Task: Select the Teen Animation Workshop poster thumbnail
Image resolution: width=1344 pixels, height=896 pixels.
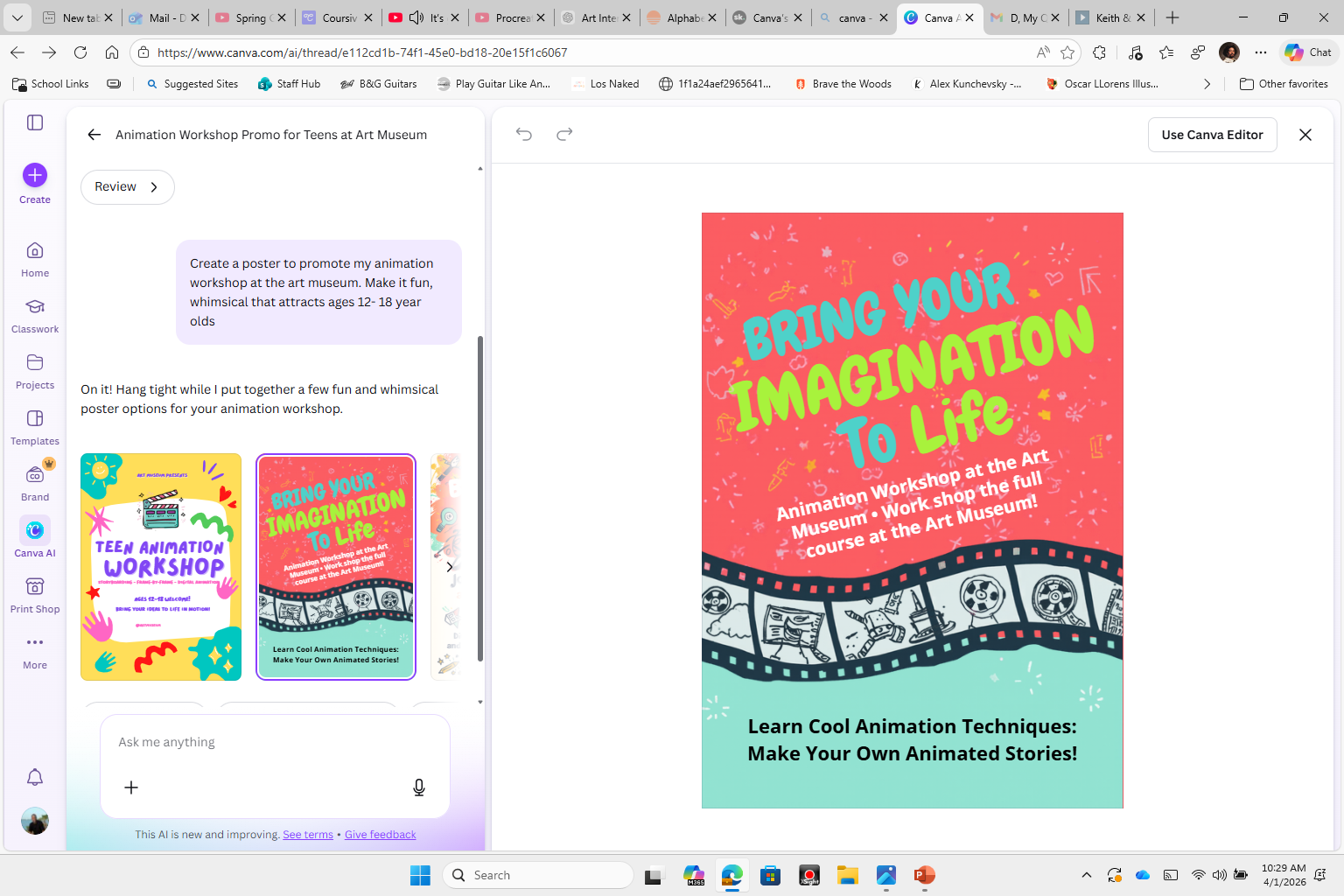Action: (x=161, y=567)
